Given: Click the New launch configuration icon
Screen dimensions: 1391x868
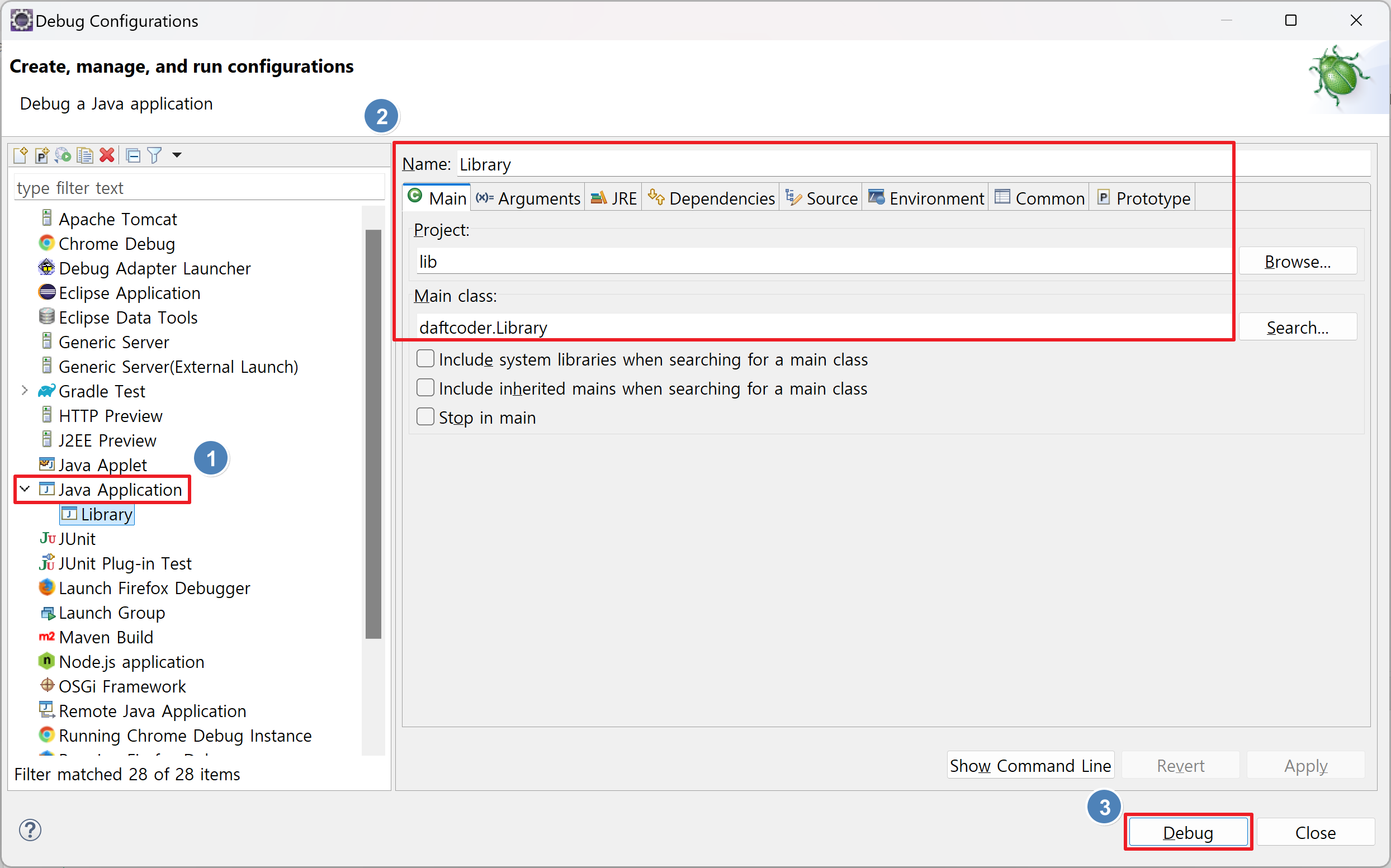Looking at the screenshot, I should tap(21, 155).
